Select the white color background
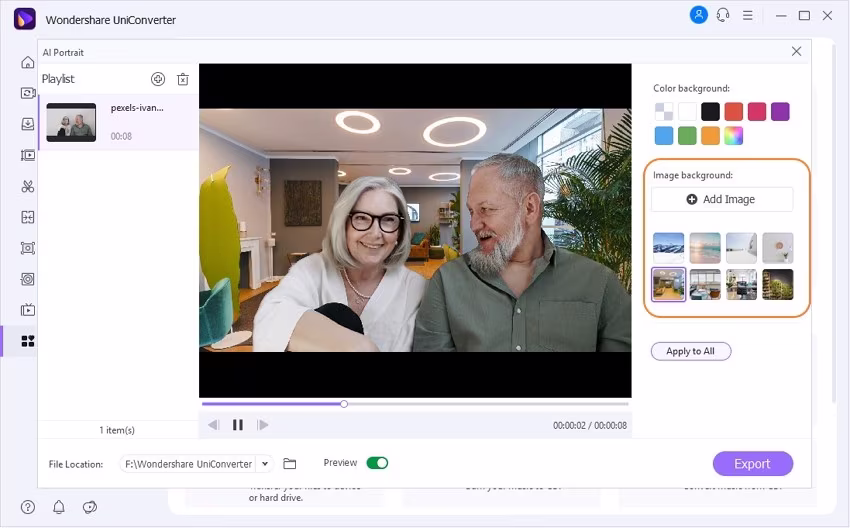Viewport: 850px width, 528px height. pyautogui.click(x=687, y=112)
